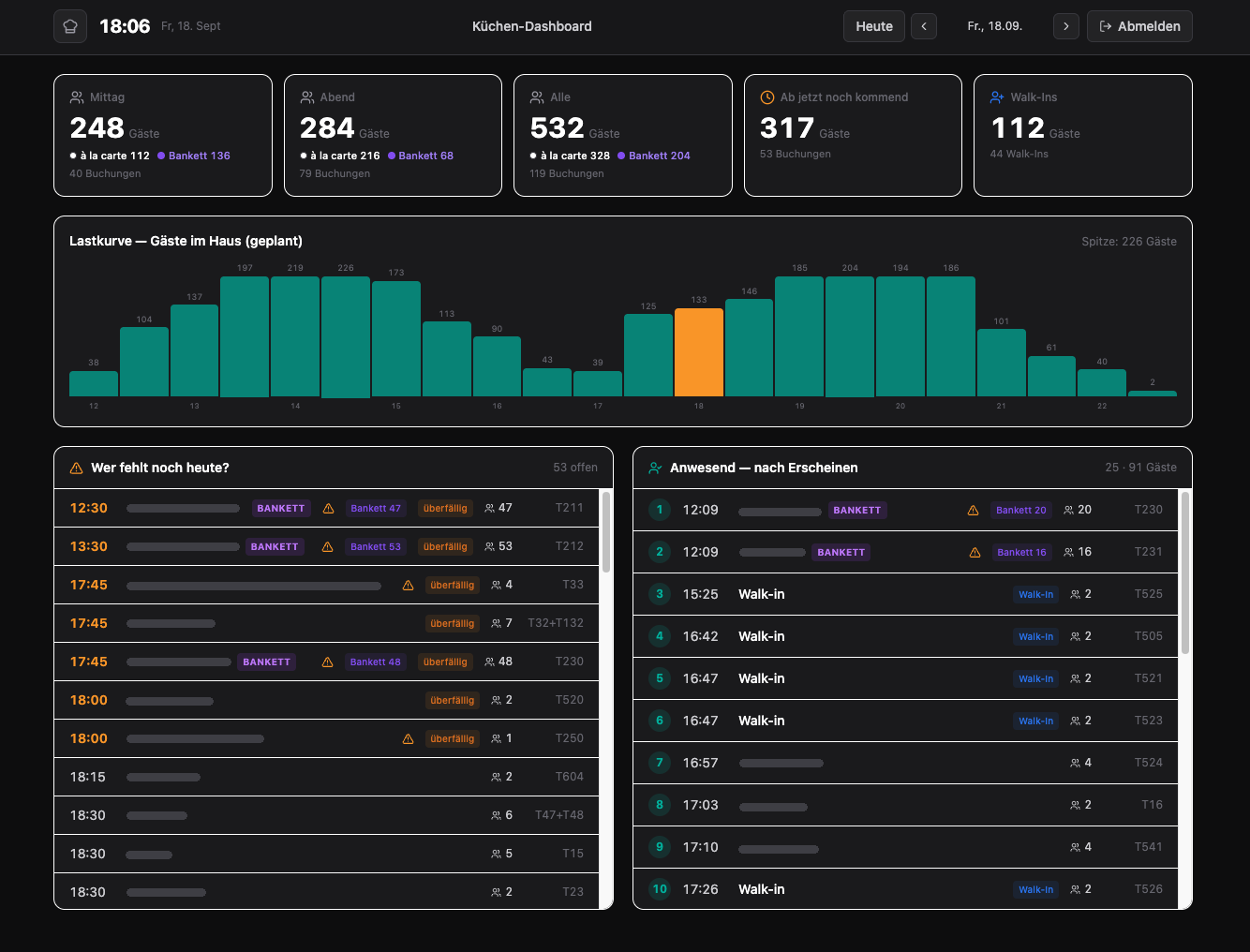Open the 18:15 reservation for T604
Image resolution: width=1250 pixels, height=952 pixels.
coord(326,777)
